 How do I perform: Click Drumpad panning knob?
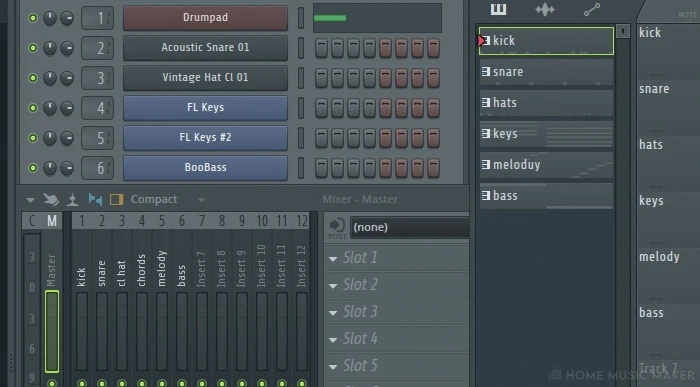(50, 18)
